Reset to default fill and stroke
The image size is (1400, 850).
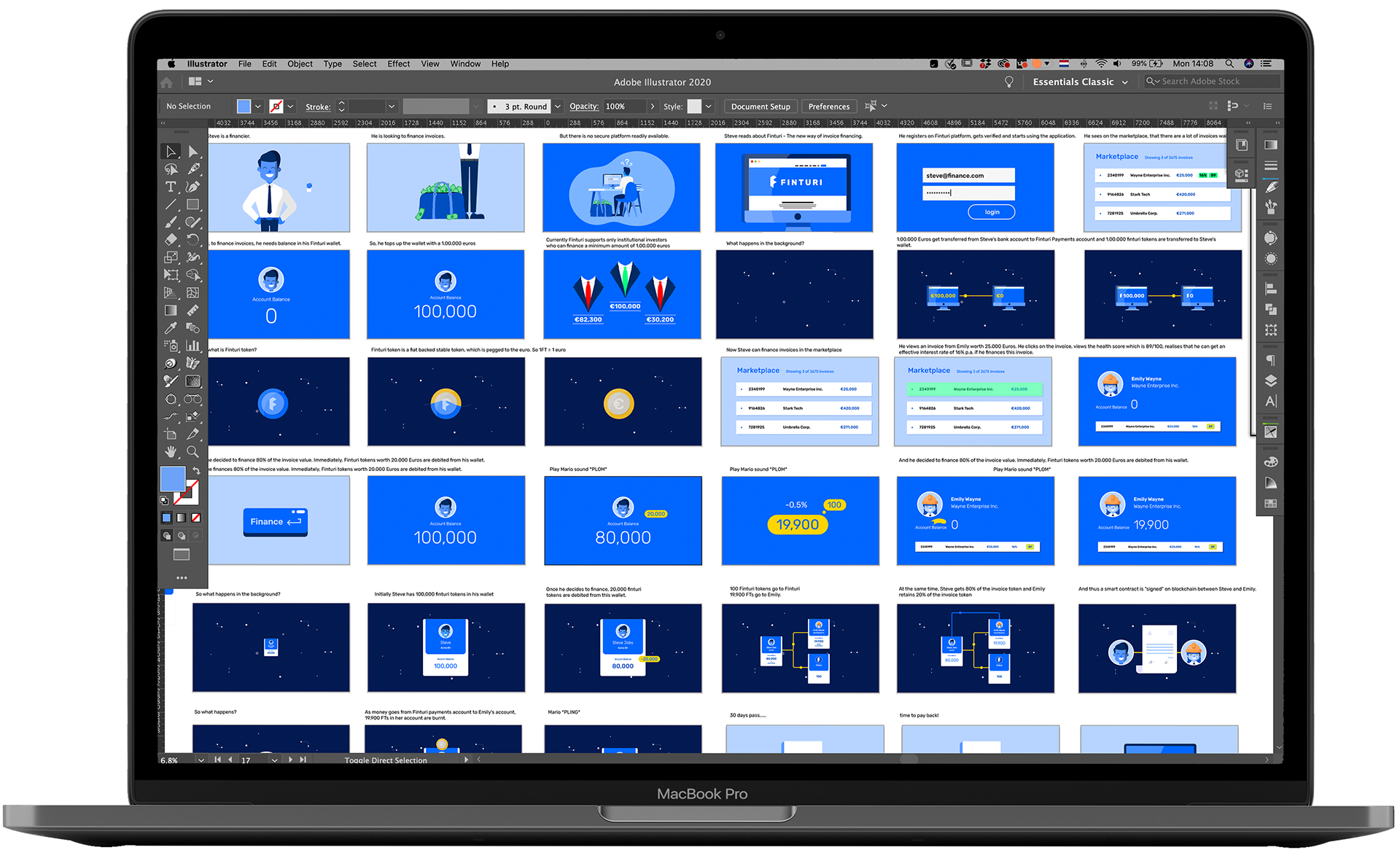click(x=164, y=501)
